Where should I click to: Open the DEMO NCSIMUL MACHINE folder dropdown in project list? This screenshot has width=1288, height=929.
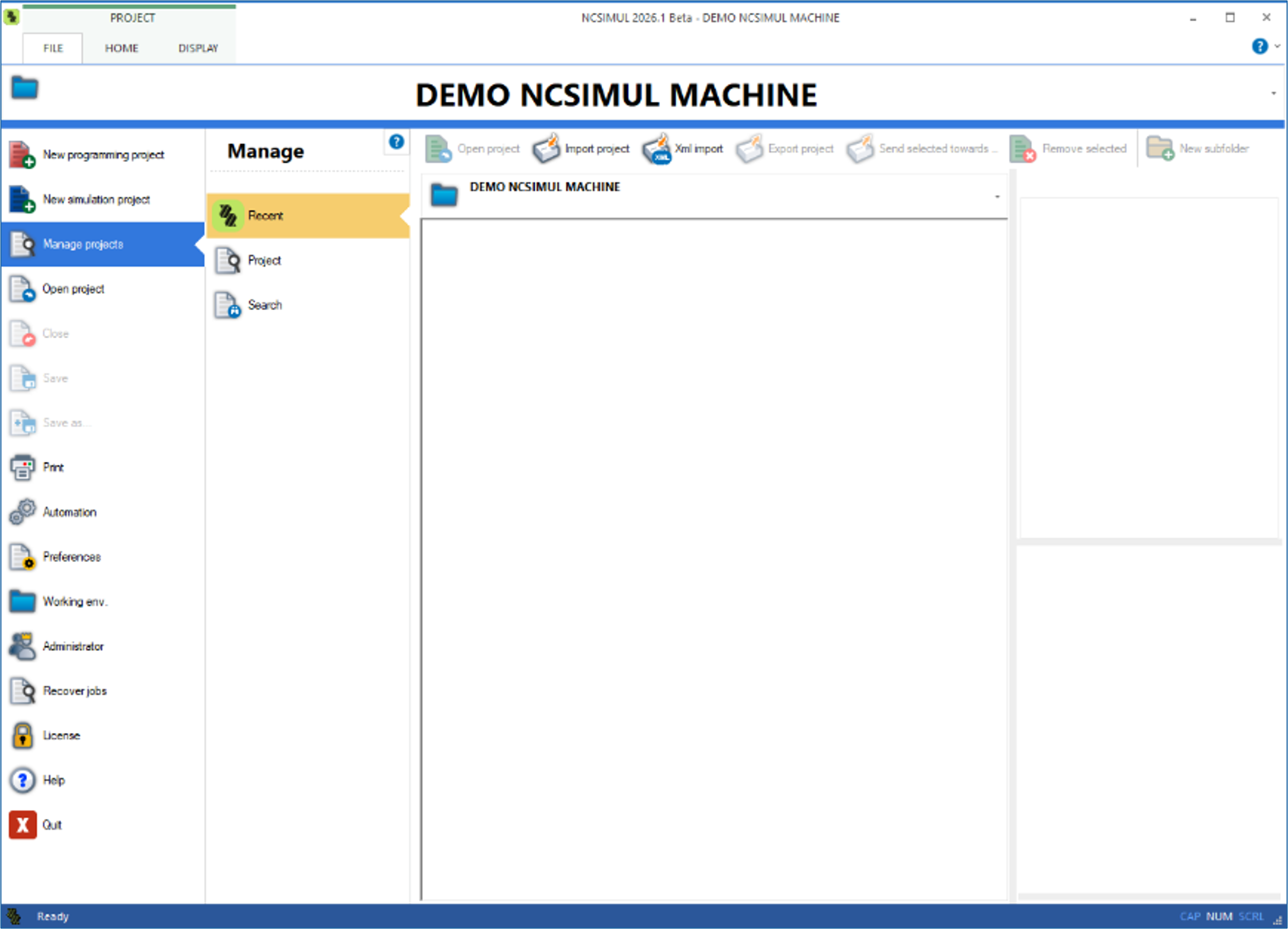click(x=997, y=197)
